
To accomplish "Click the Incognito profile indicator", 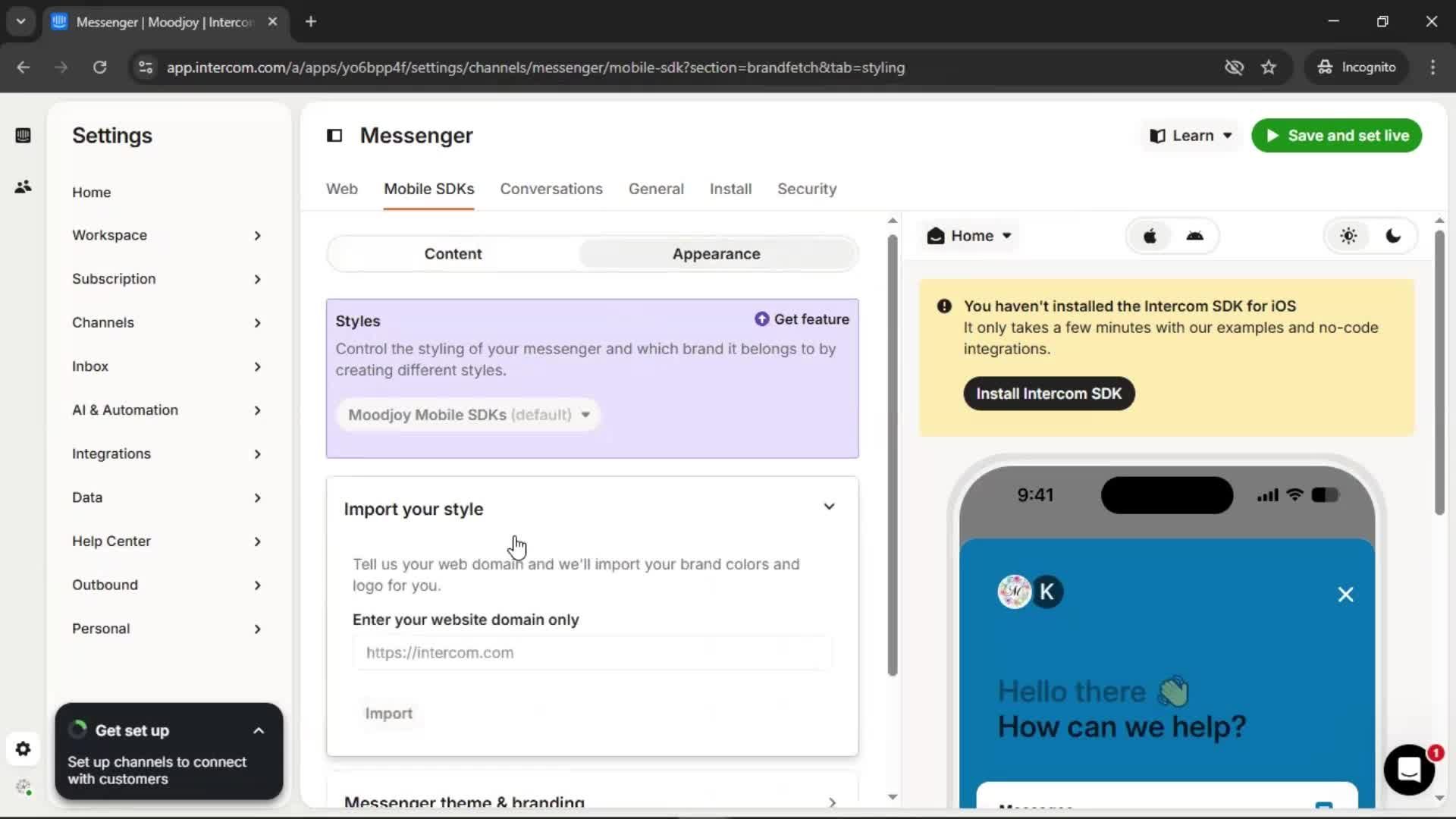I will click(x=1357, y=67).
